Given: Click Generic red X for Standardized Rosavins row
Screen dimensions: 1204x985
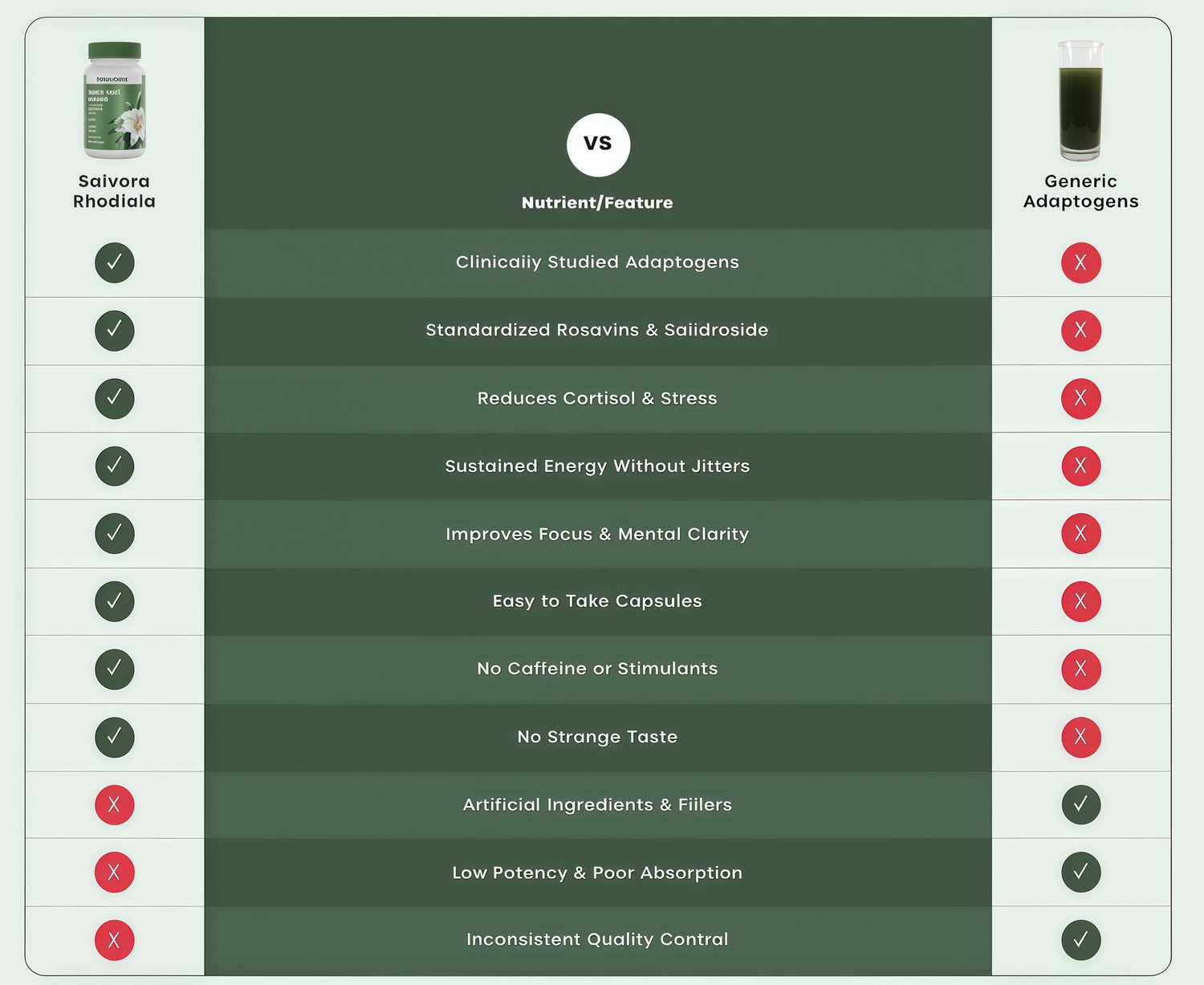Looking at the screenshot, I should [x=1080, y=330].
